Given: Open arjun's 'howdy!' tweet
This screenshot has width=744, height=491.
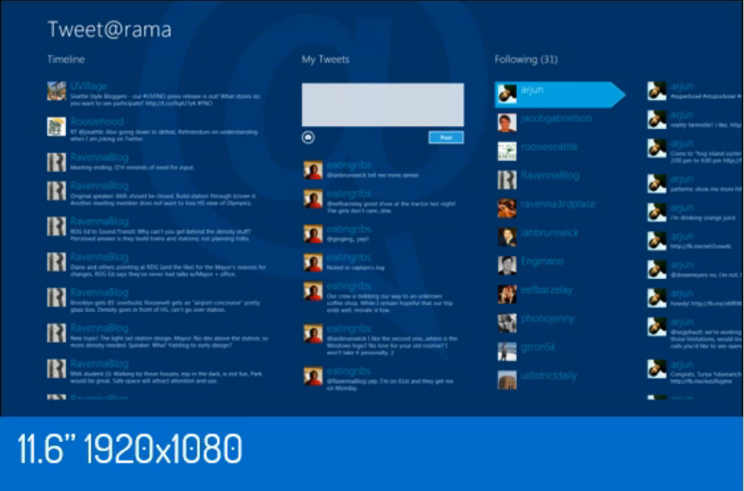Looking at the screenshot, I should (x=695, y=298).
